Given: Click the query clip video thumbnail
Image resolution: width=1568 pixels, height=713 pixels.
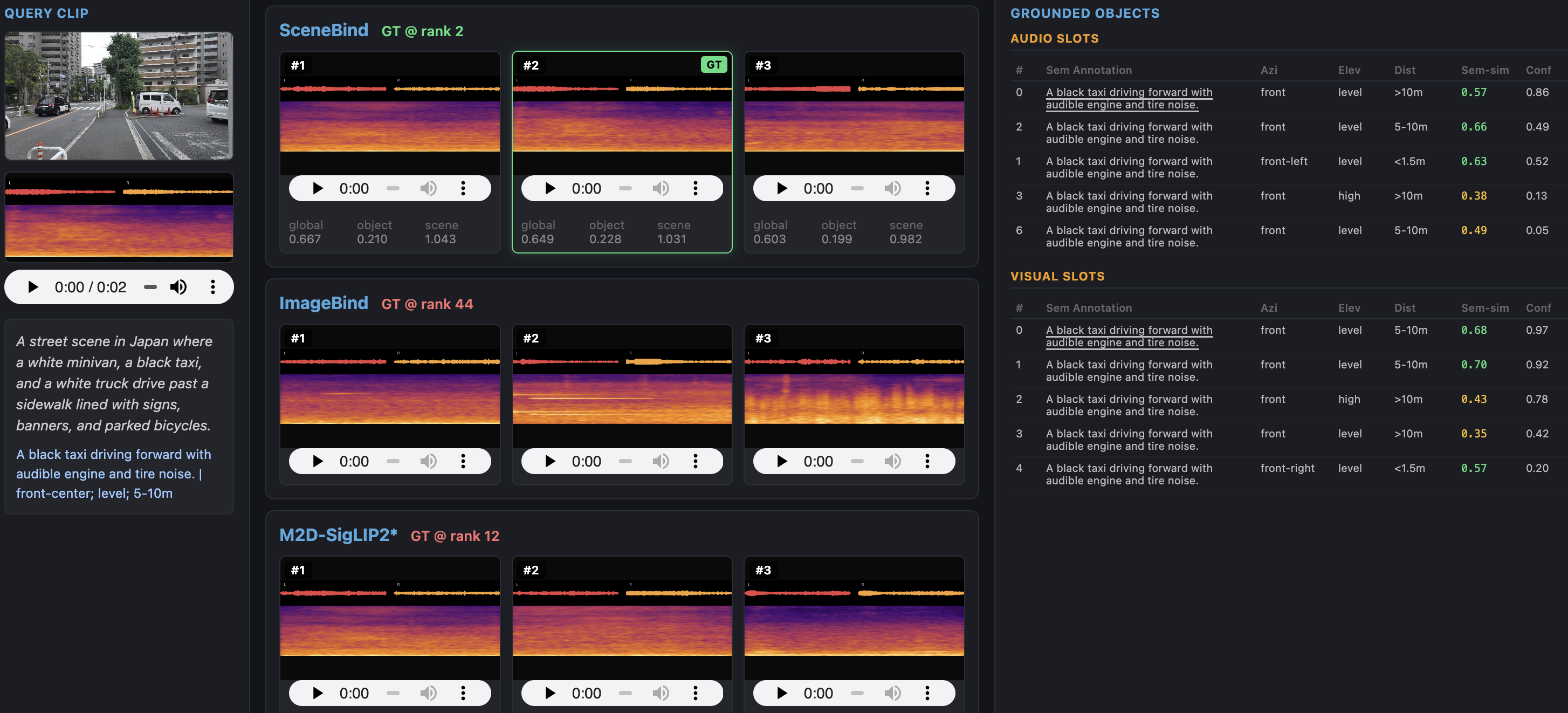Looking at the screenshot, I should pos(119,96).
